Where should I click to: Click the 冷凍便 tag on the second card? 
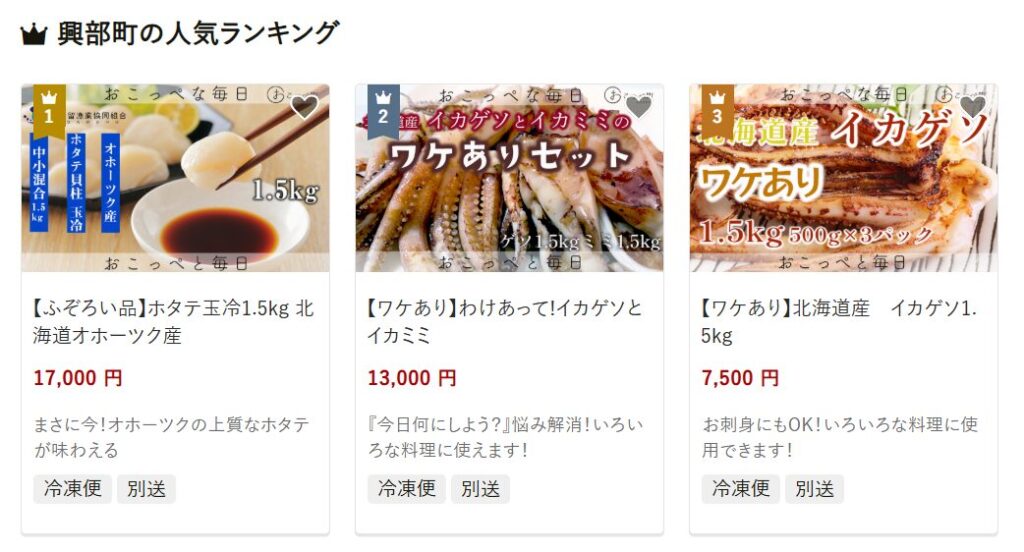(407, 489)
